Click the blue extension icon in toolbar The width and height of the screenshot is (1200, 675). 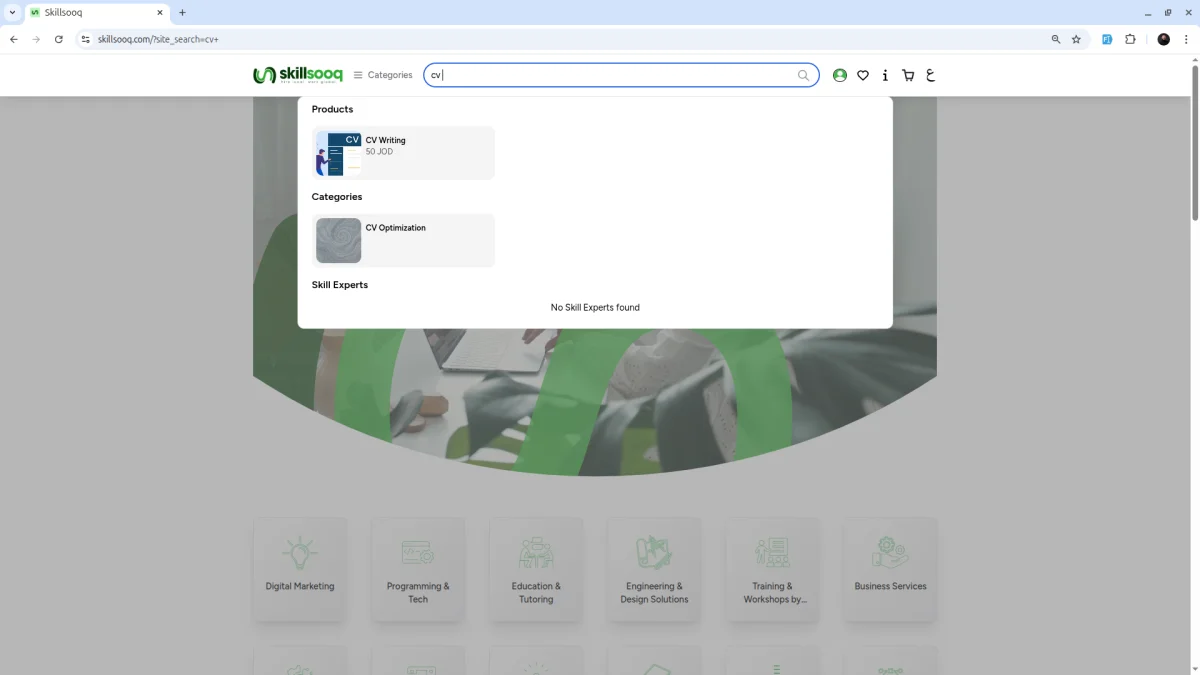point(1107,39)
